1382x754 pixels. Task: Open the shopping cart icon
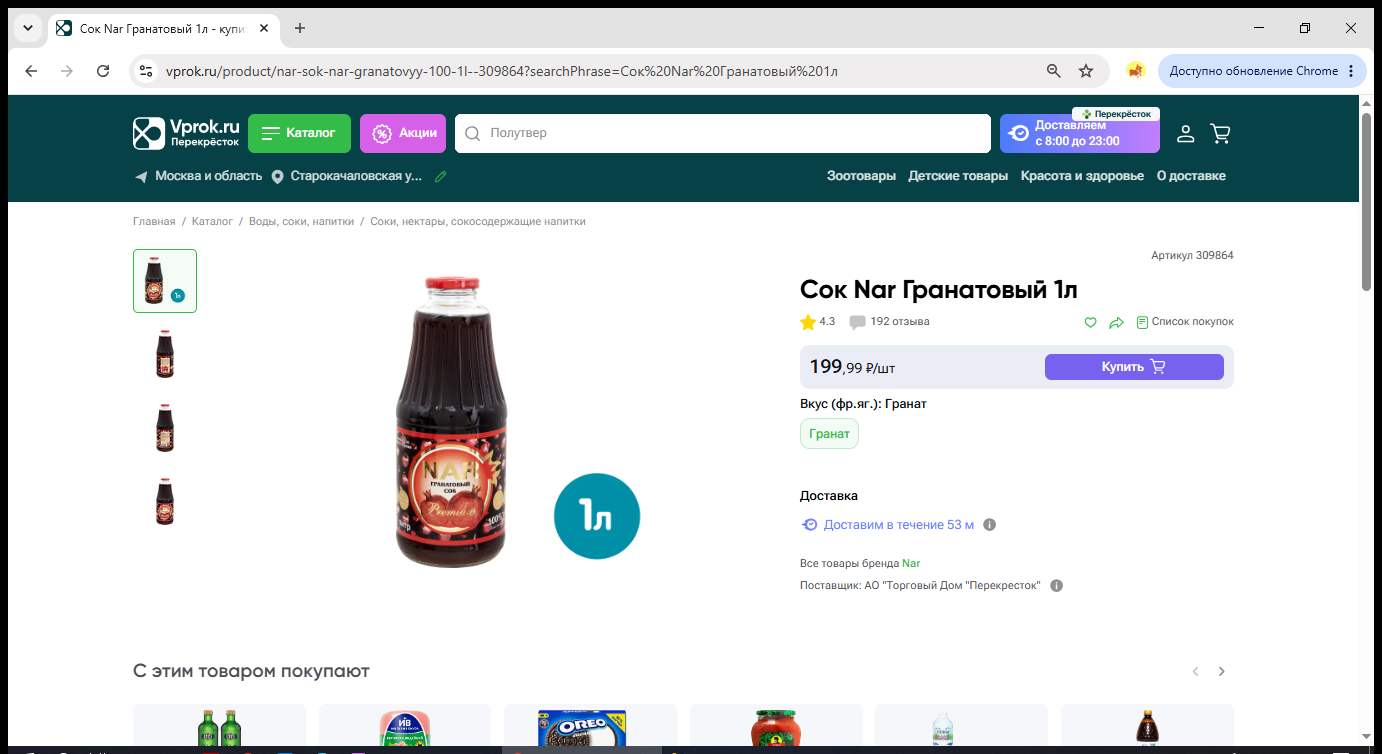pyautogui.click(x=1220, y=133)
